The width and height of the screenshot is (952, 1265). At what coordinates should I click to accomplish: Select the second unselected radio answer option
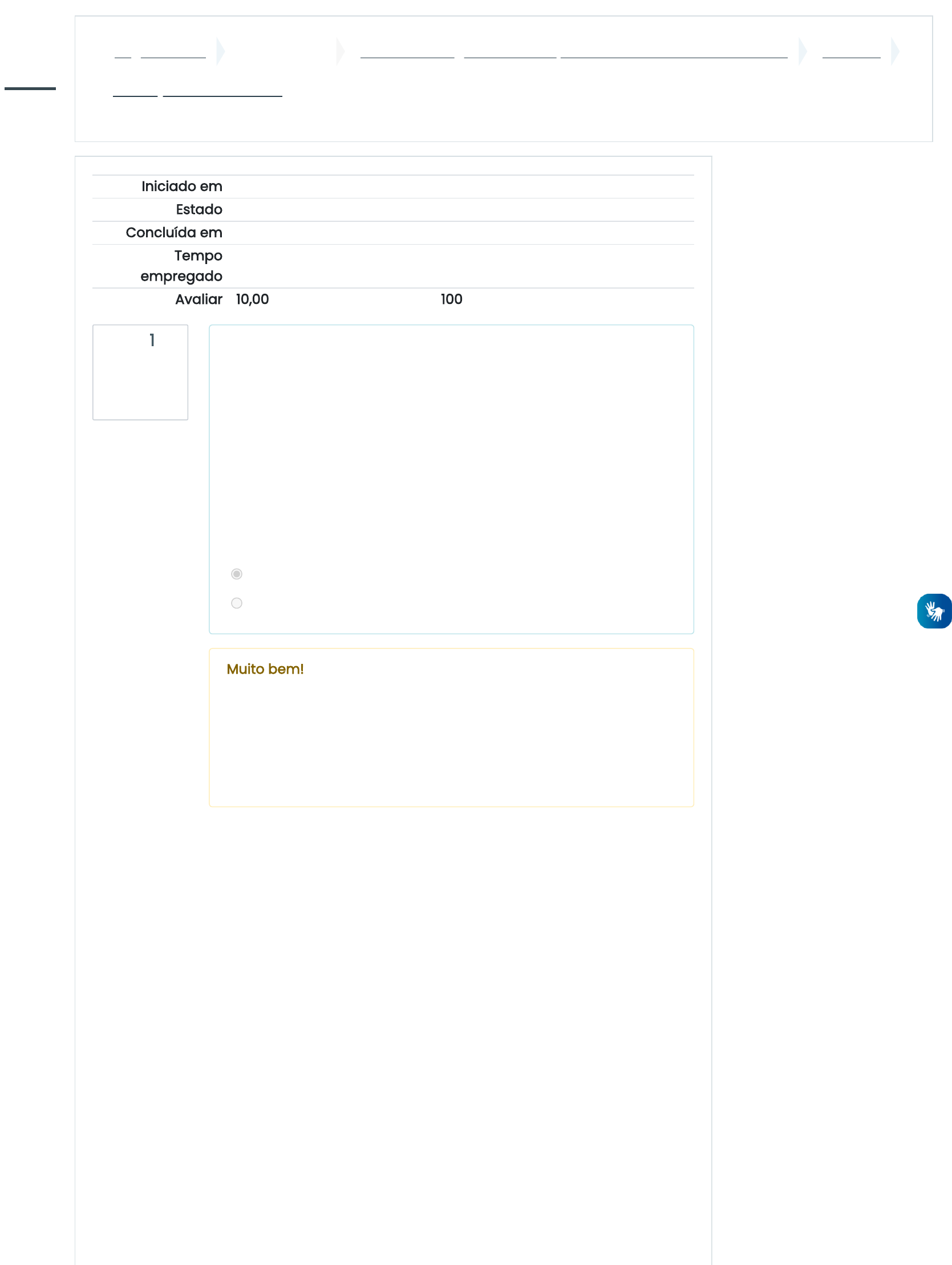[x=236, y=603]
